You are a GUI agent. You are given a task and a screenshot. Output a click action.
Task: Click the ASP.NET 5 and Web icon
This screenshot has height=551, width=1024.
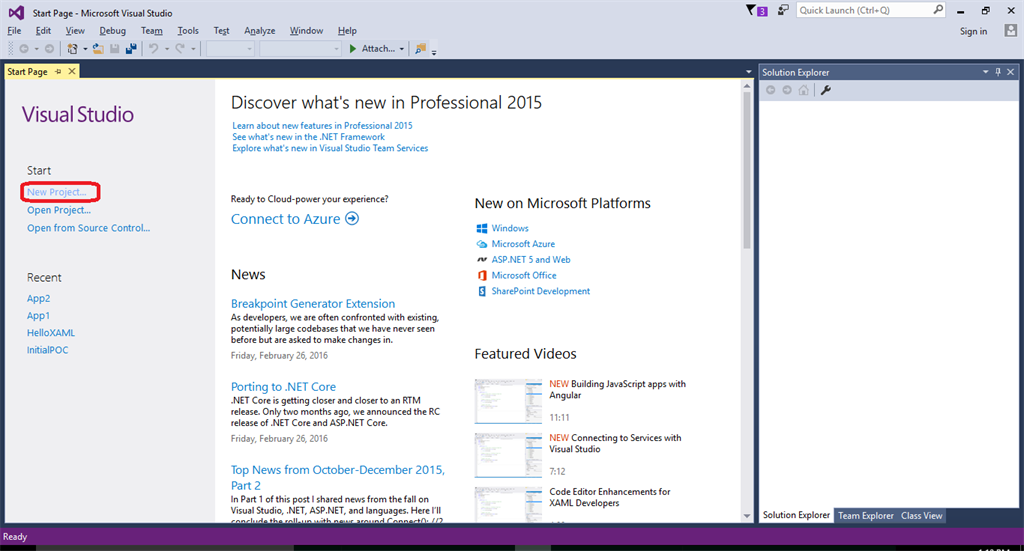pyautogui.click(x=482, y=260)
